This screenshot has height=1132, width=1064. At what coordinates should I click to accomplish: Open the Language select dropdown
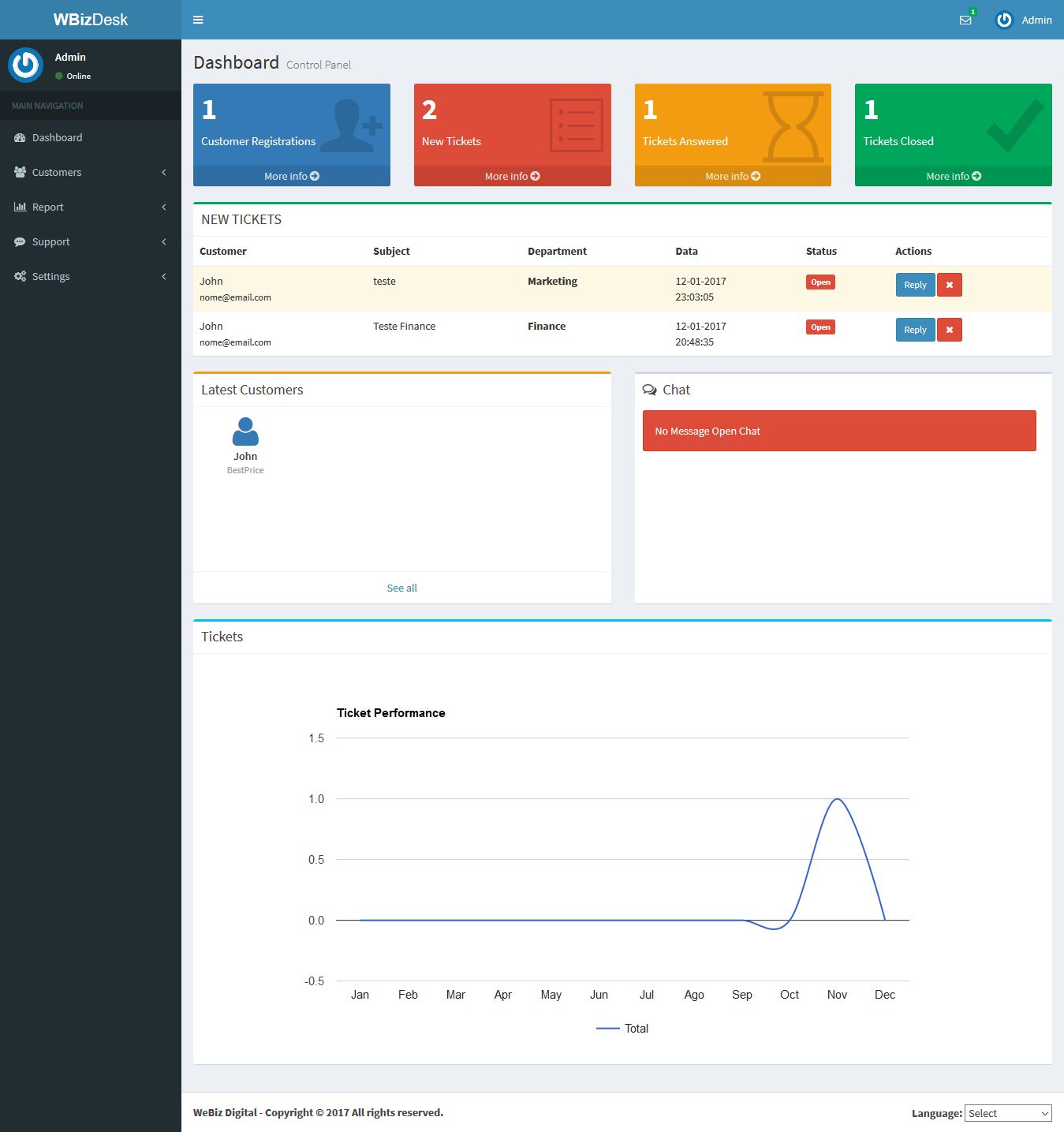tap(1008, 1113)
